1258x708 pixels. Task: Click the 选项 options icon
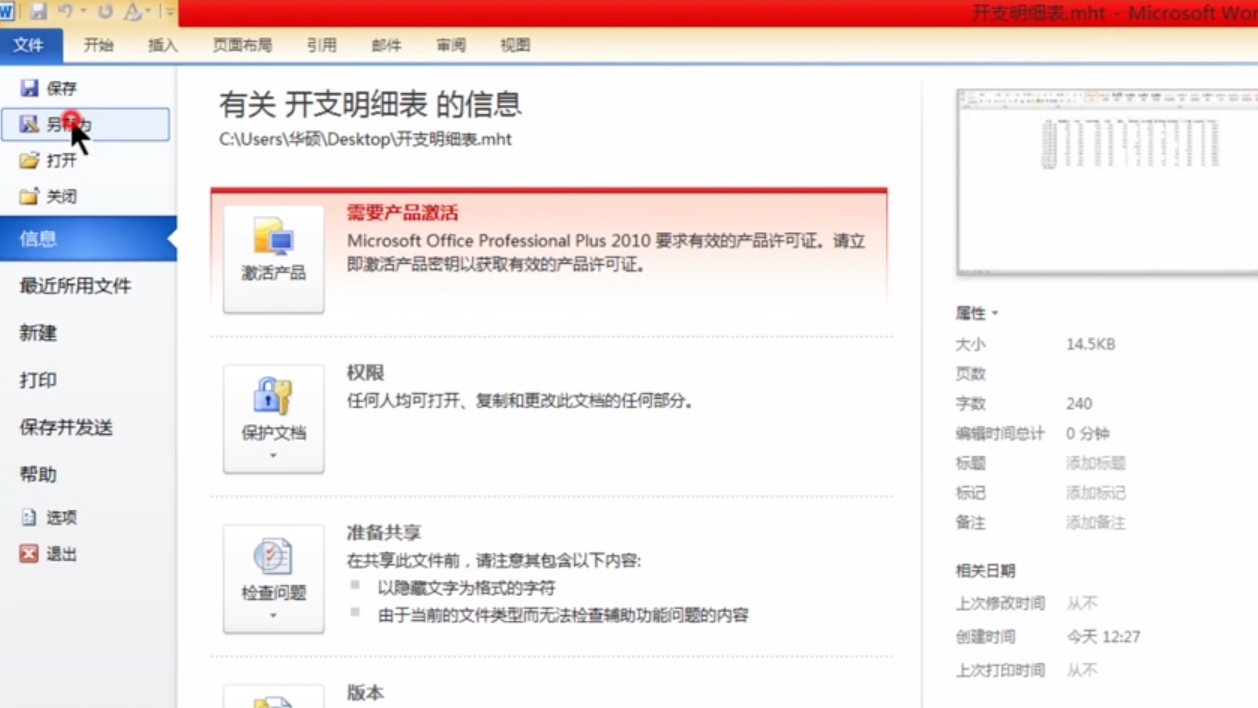[29, 517]
